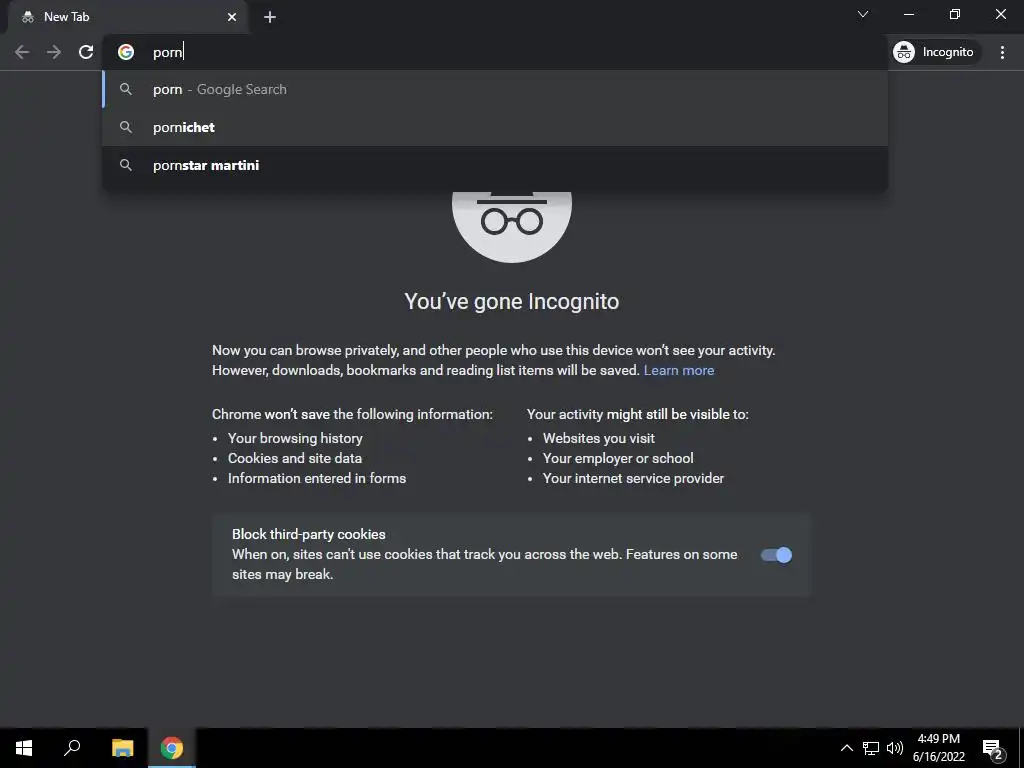1024x768 pixels.
Task: Click the browser back arrow
Action: coord(22,52)
